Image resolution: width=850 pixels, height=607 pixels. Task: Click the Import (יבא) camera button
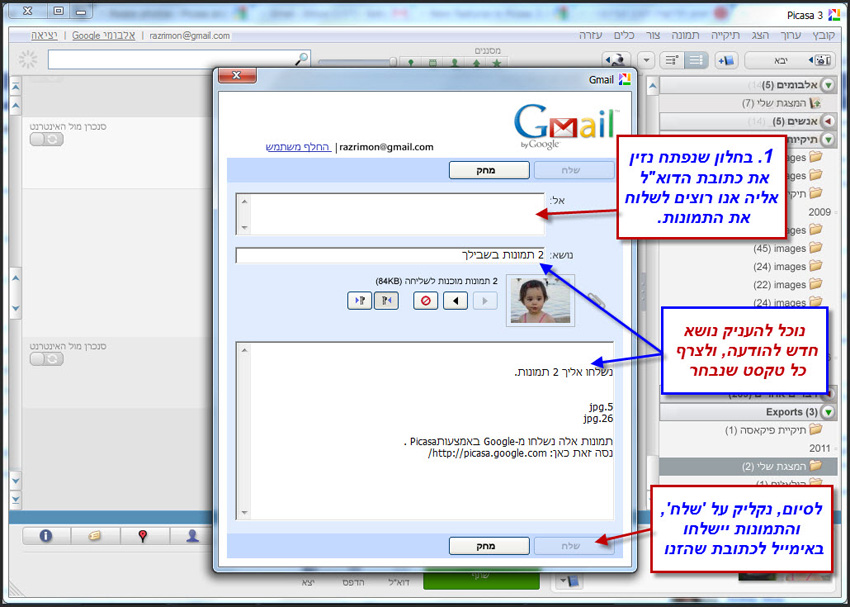coord(790,60)
